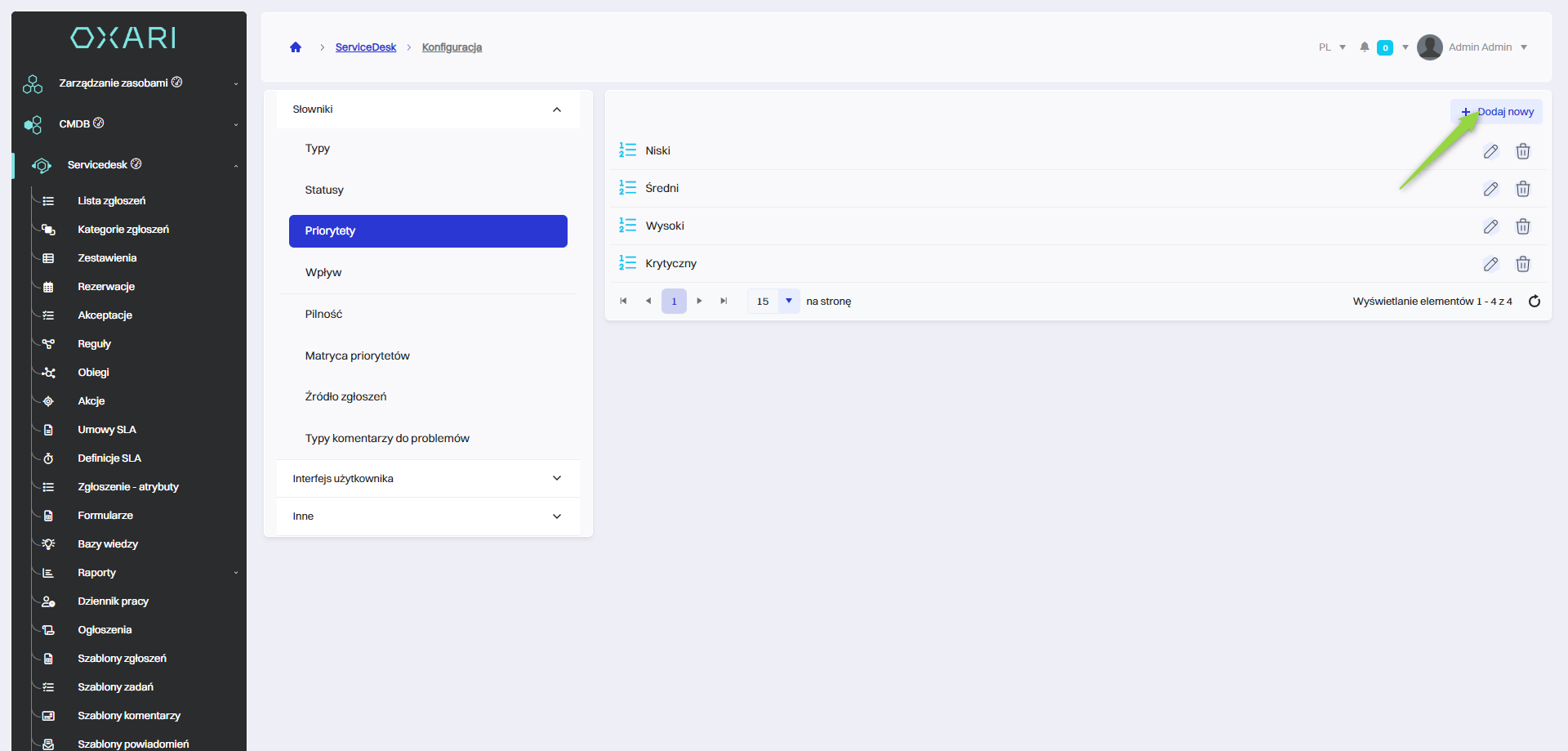Open the notifications bell
Screen dimensions: 1568x751
click(1364, 47)
